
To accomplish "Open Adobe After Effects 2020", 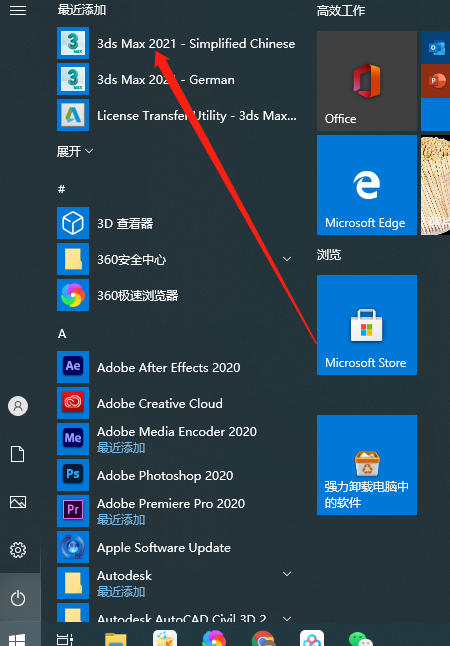I will [177, 367].
